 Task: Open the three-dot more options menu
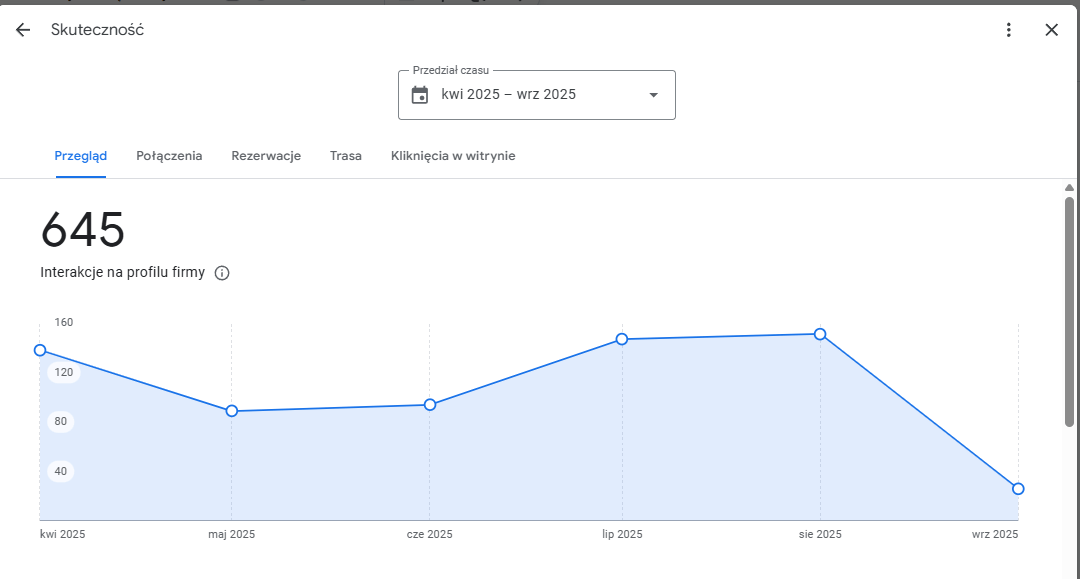coord(1009,30)
